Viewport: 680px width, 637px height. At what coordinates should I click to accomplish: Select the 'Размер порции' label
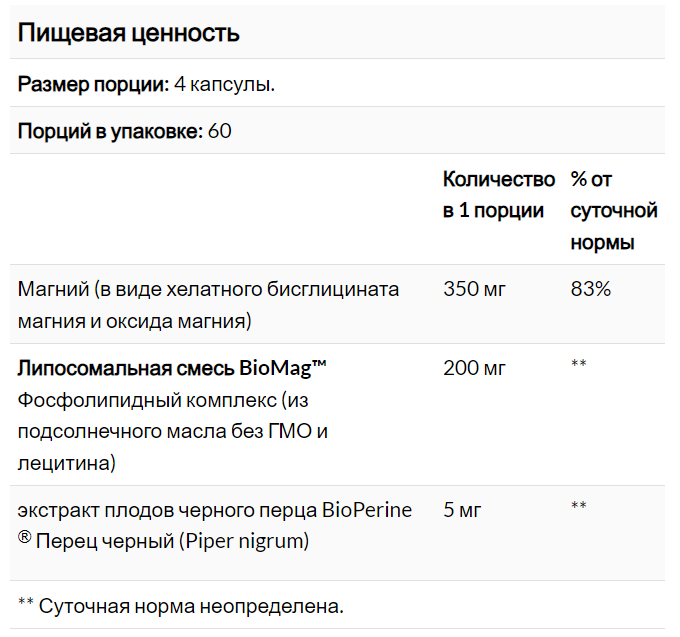pyautogui.click(x=93, y=84)
